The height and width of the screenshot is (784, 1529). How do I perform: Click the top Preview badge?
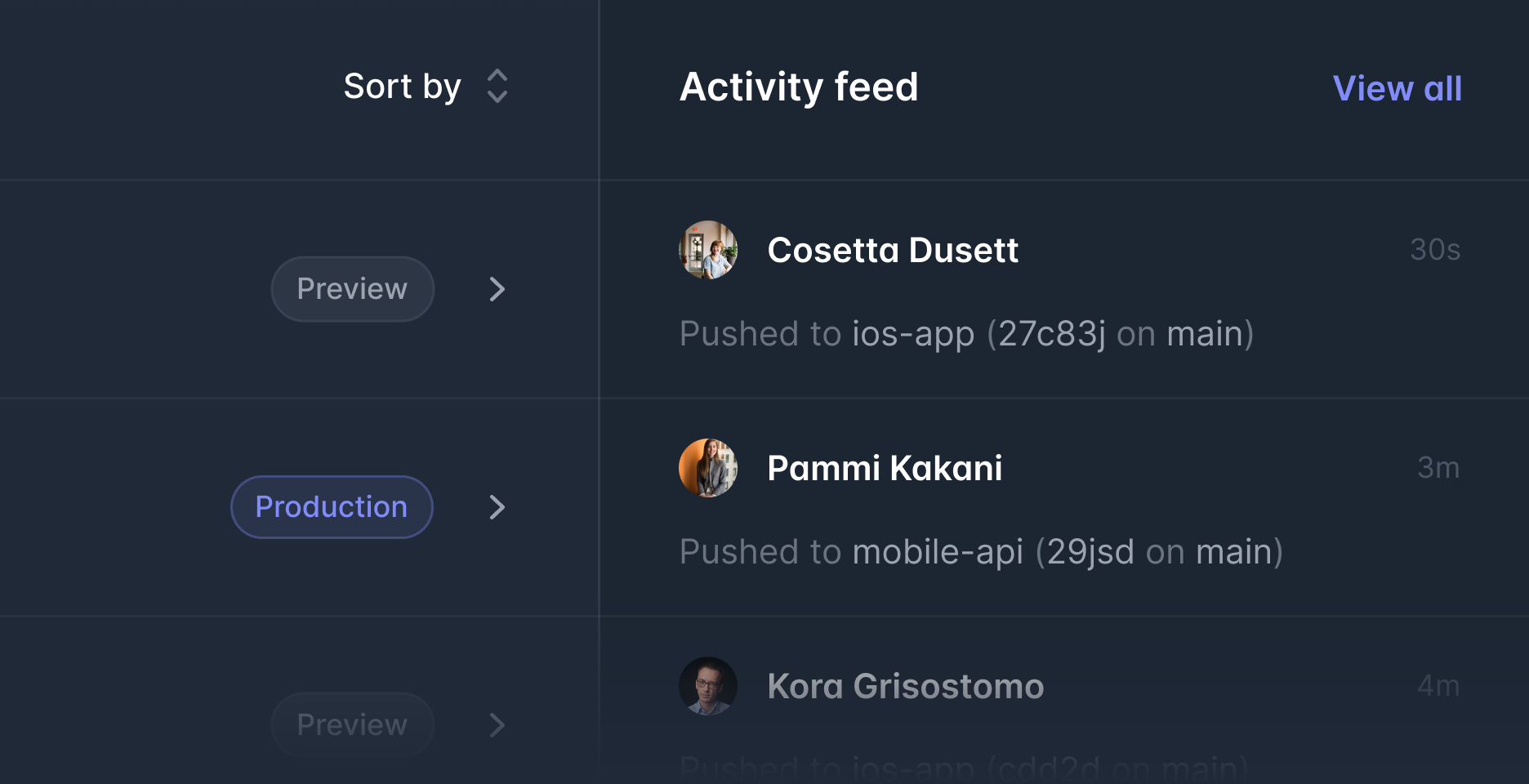coord(352,289)
